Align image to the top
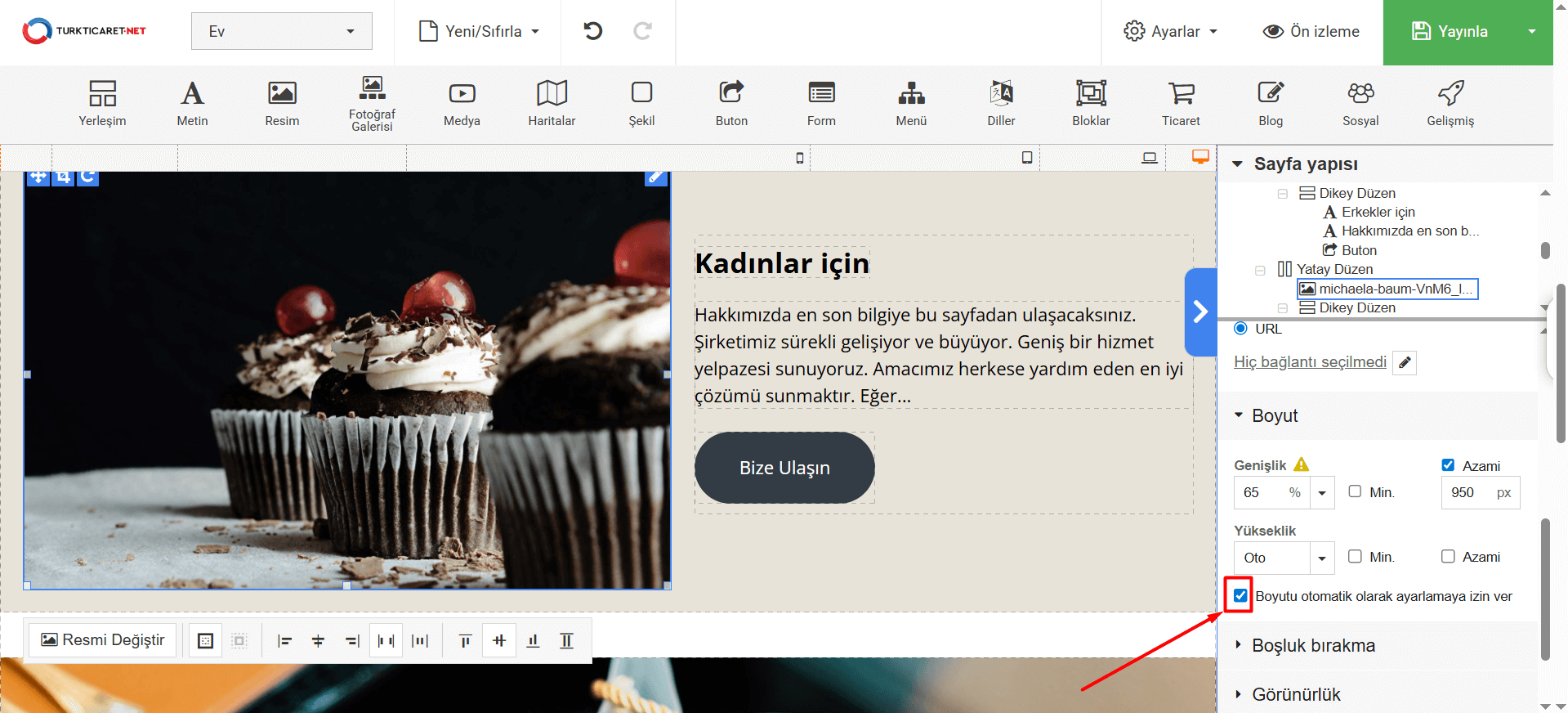The image size is (1568, 713). click(x=465, y=640)
